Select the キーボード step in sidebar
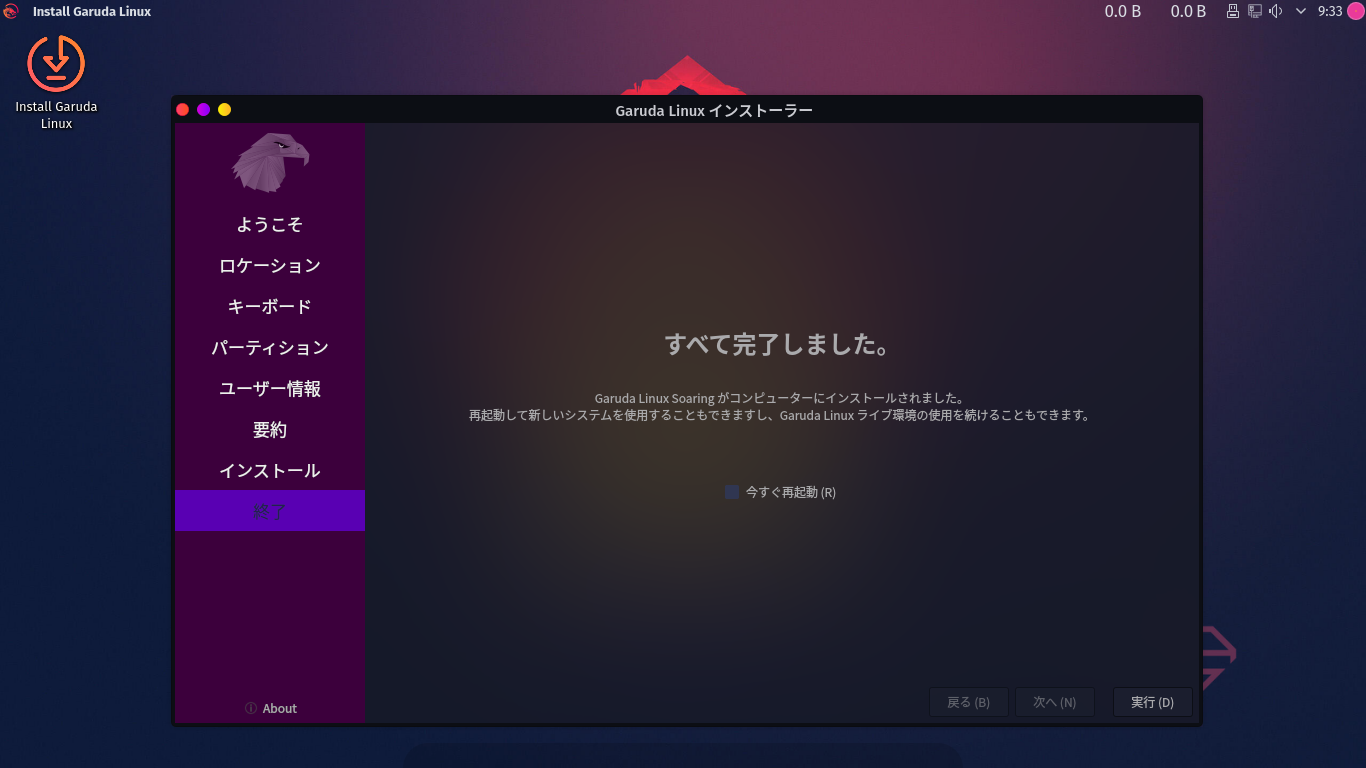The image size is (1366, 768). tap(270, 306)
